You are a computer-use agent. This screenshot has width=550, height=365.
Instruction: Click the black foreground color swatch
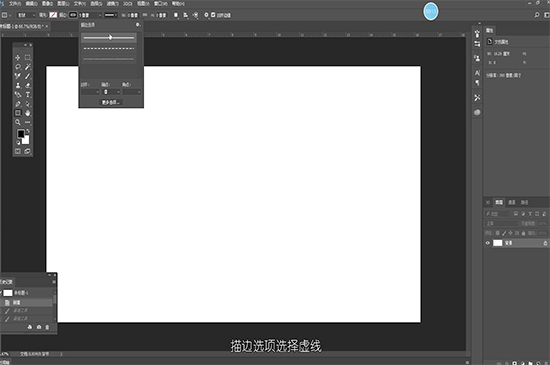point(21,134)
